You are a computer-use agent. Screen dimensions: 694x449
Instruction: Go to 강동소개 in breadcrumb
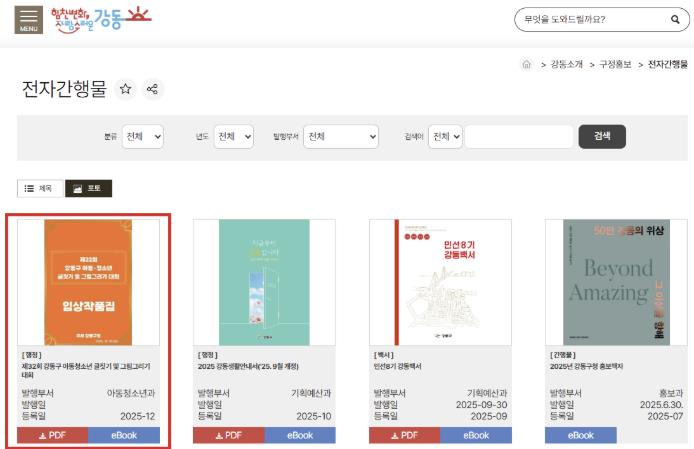[x=566, y=64]
